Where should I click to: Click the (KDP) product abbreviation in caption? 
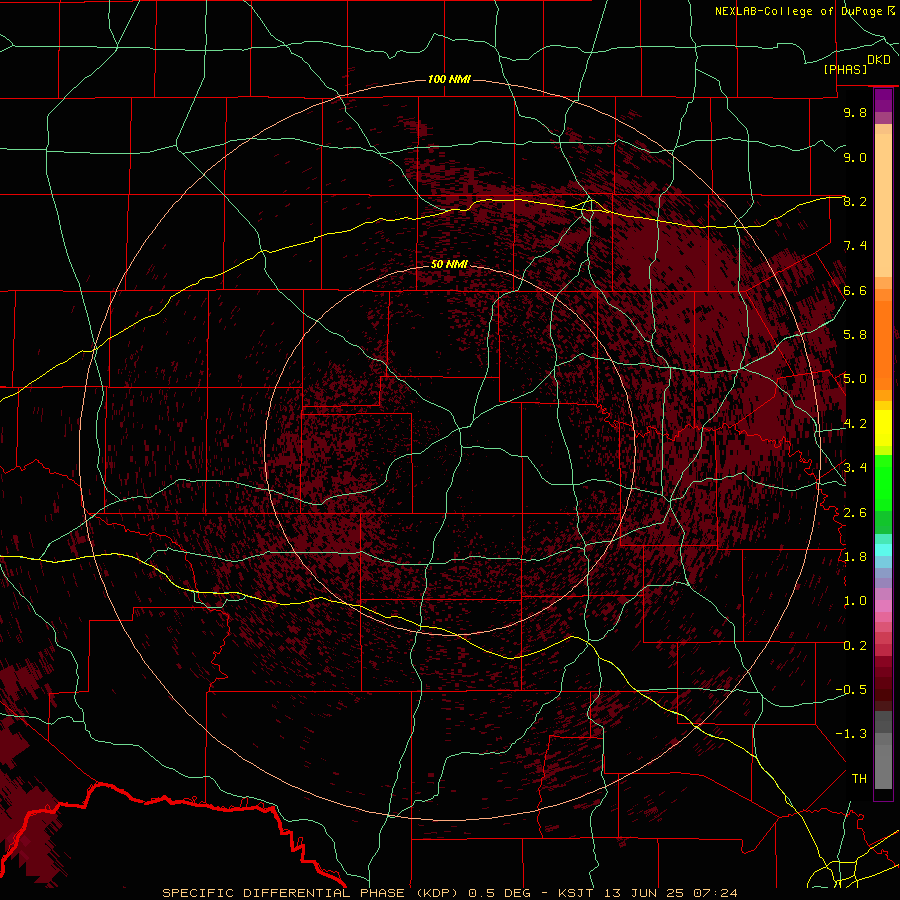[436, 893]
